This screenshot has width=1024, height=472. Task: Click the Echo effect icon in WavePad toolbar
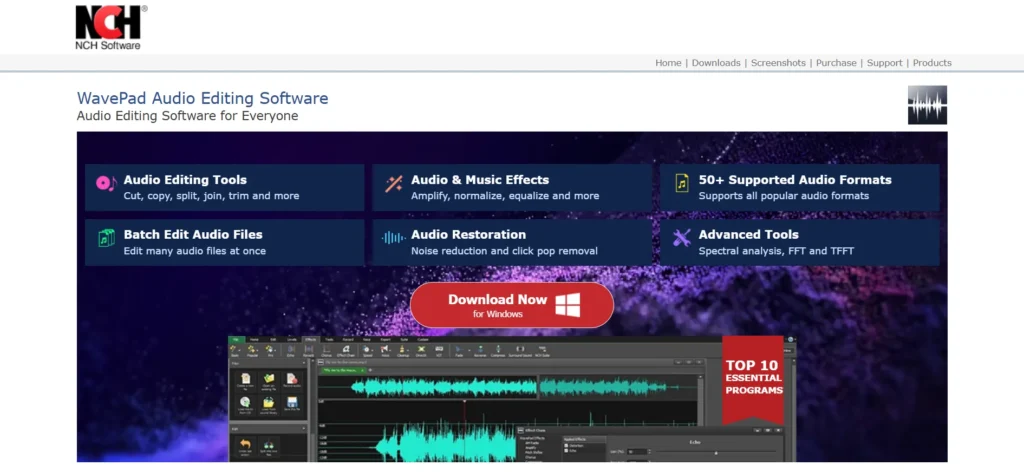291,349
